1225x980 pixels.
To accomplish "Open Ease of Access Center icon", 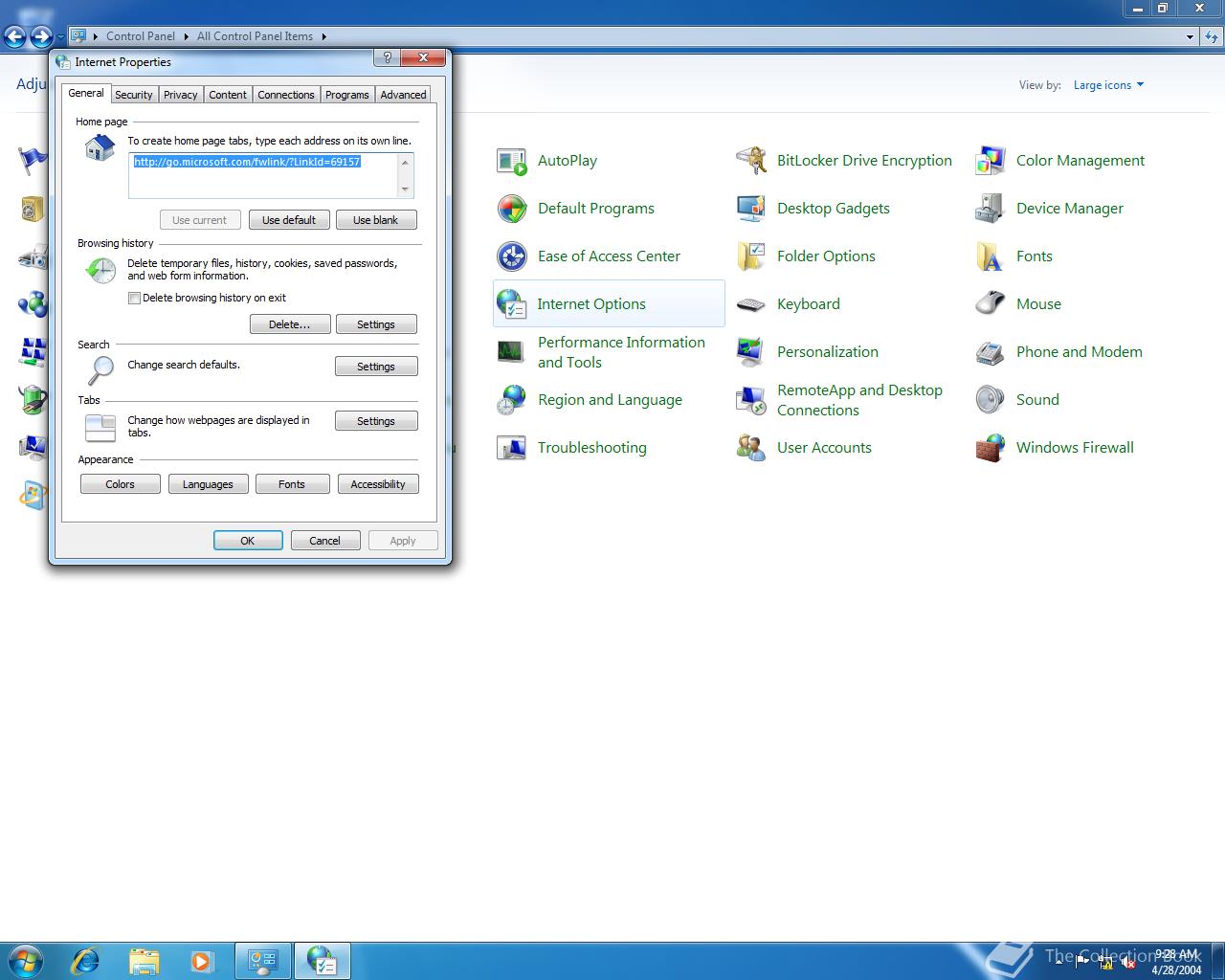I will 512,256.
